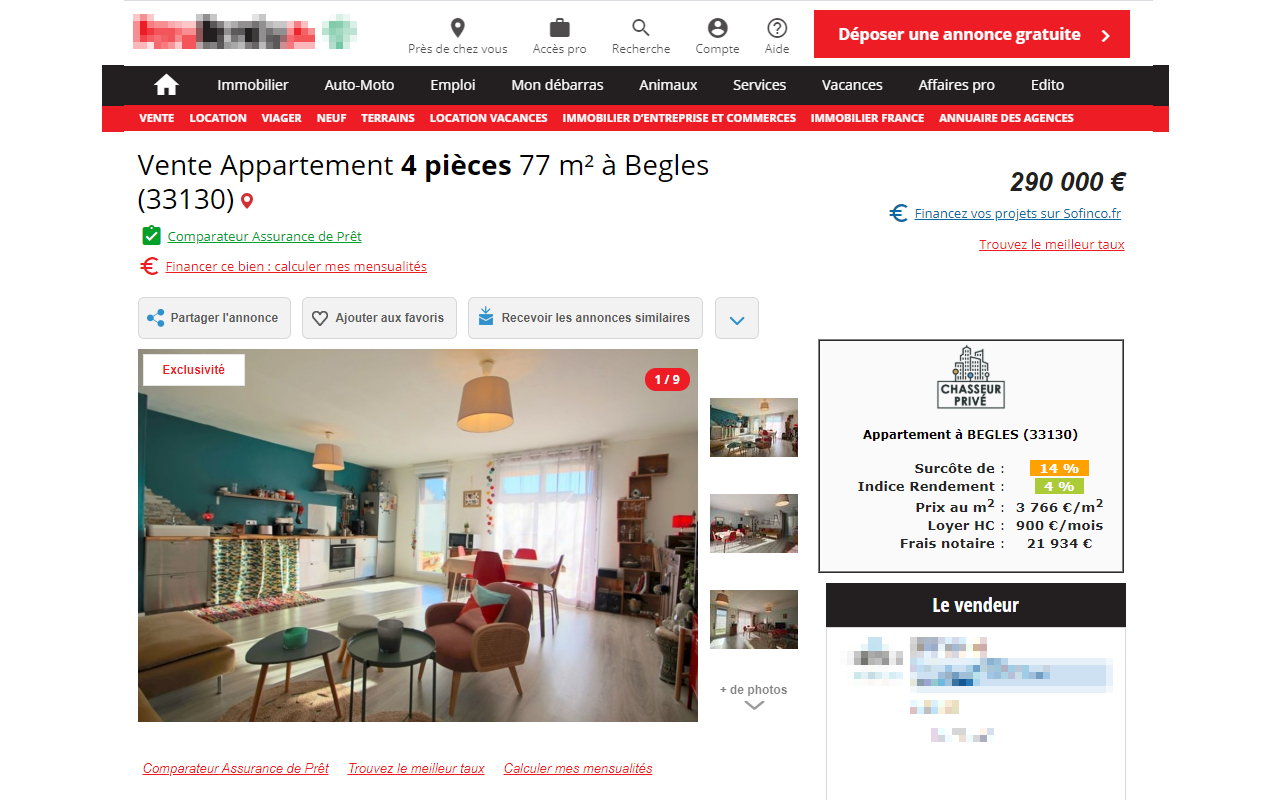Add listing to favorites with heart button
Screen dimensions: 1280x800
379,318
